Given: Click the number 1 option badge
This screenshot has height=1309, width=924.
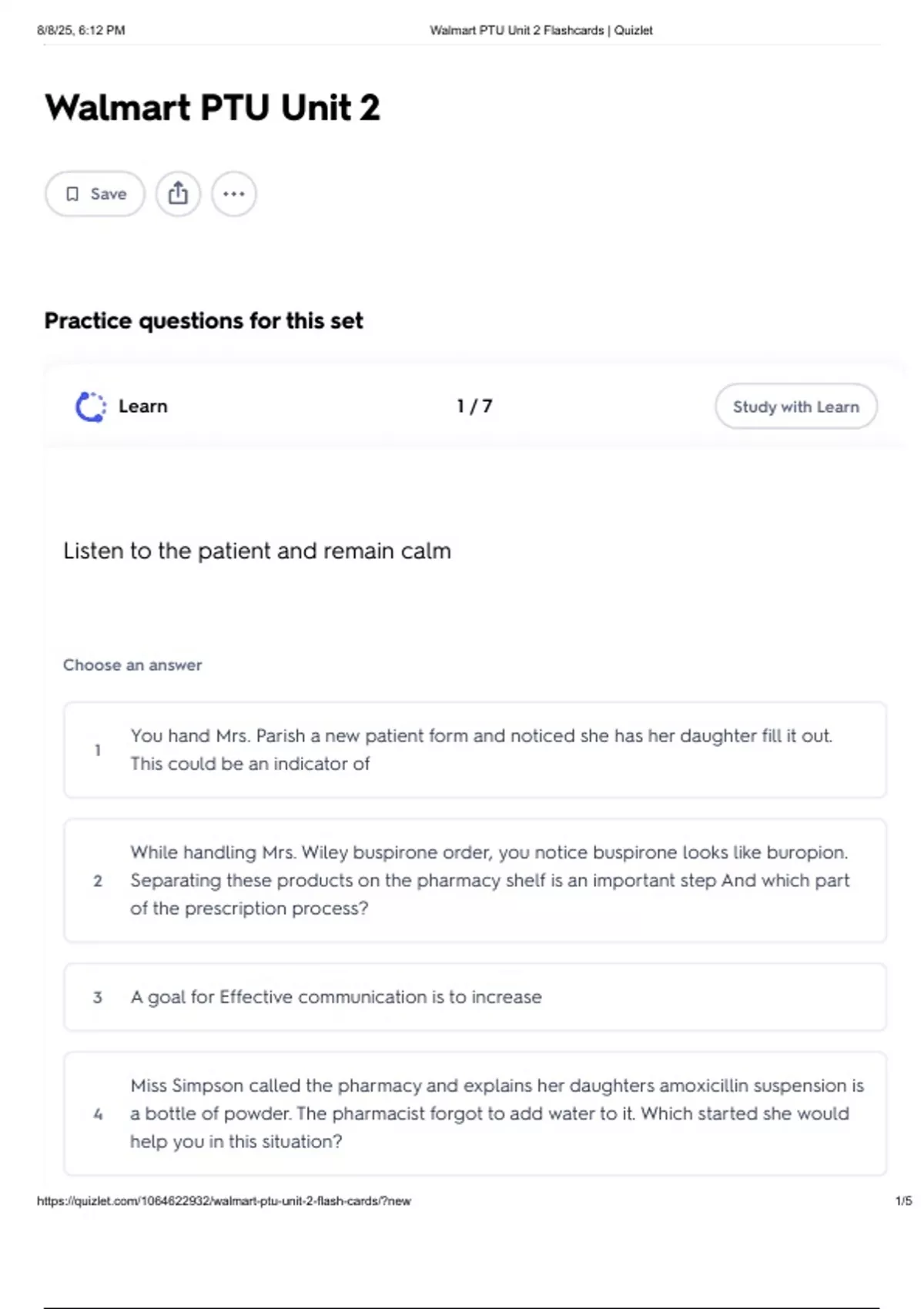Looking at the screenshot, I should [98, 750].
